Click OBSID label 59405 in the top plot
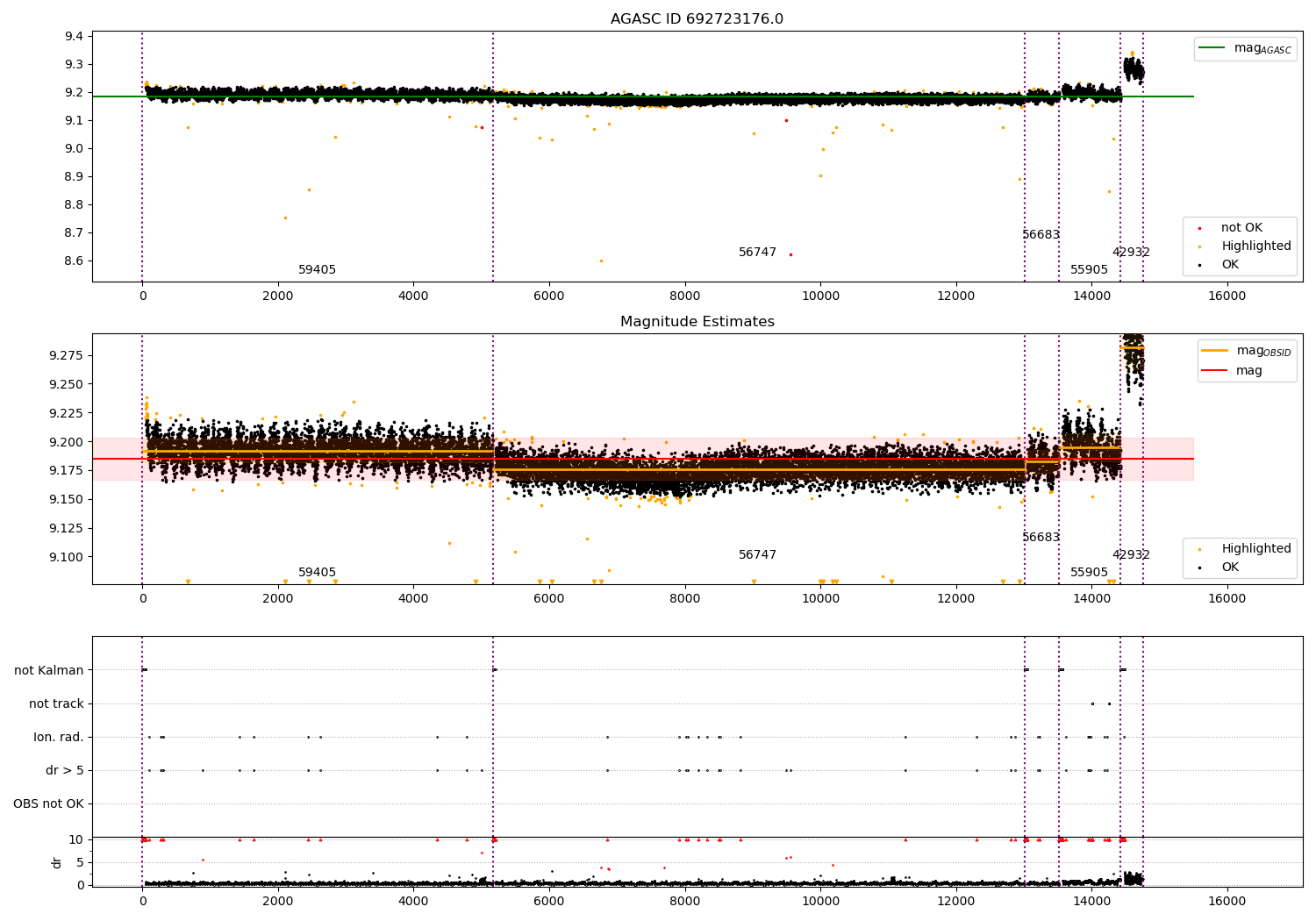Screen dimensions: 1316x921 tap(317, 270)
